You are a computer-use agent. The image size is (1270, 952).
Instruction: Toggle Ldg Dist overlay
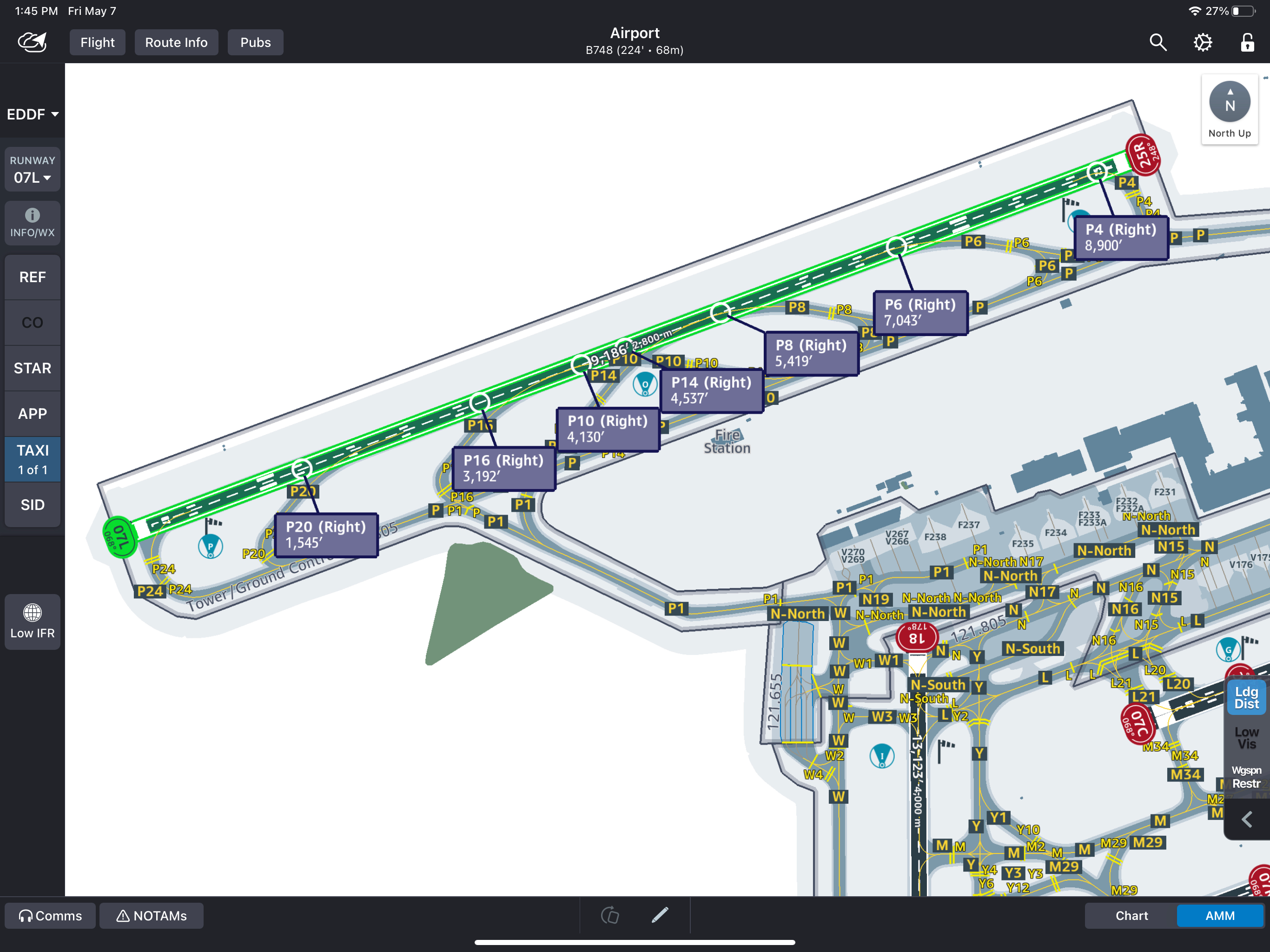[1246, 698]
